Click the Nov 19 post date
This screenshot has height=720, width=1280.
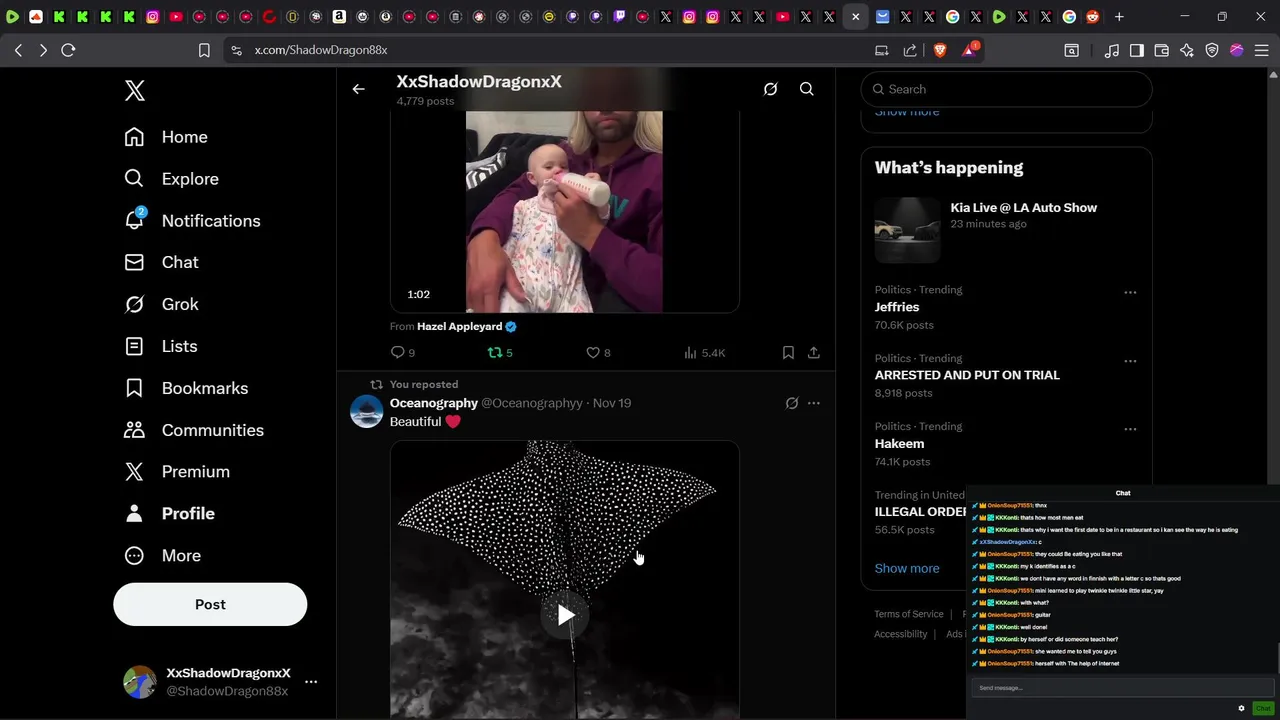pyautogui.click(x=612, y=403)
